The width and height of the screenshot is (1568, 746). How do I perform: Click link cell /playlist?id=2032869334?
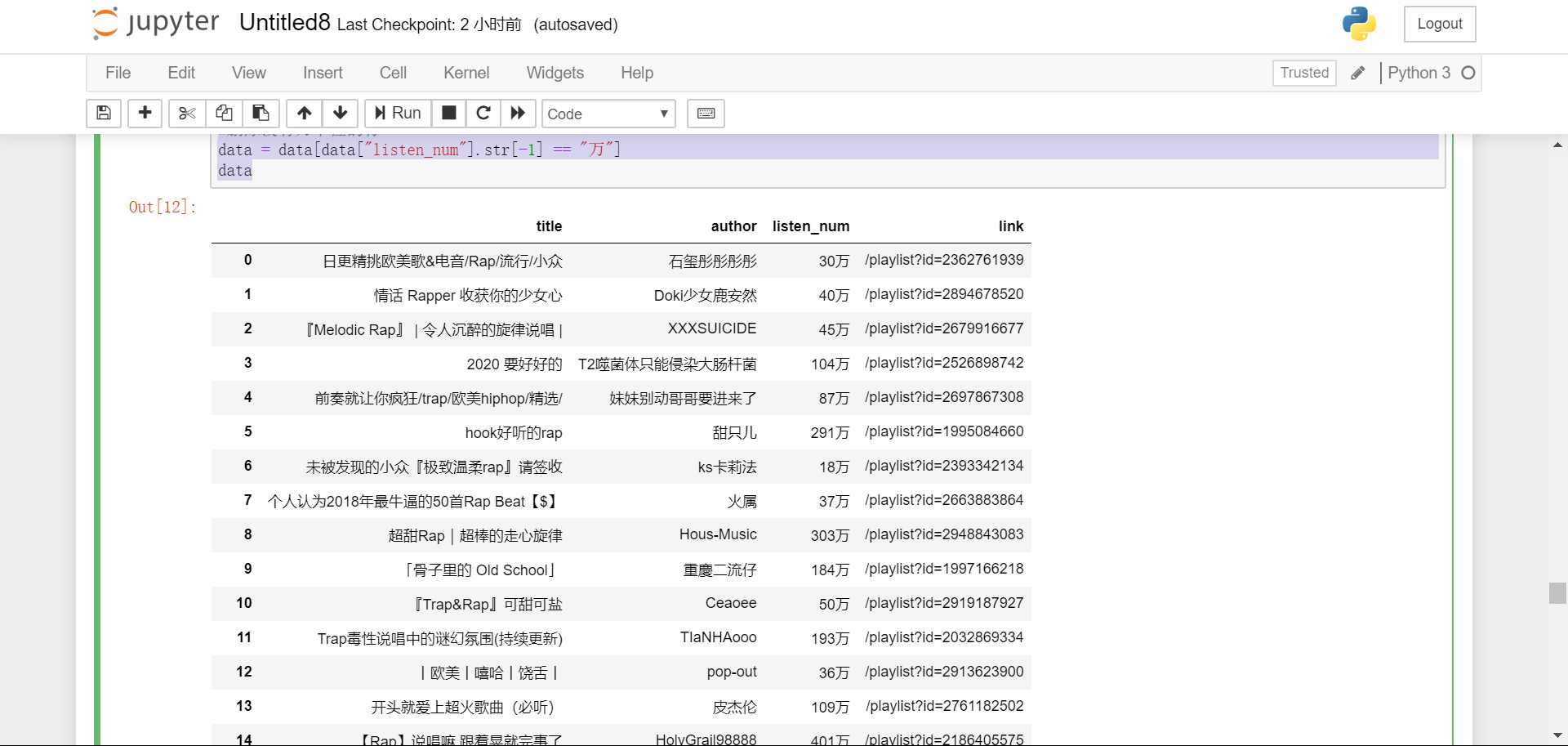[944, 637]
